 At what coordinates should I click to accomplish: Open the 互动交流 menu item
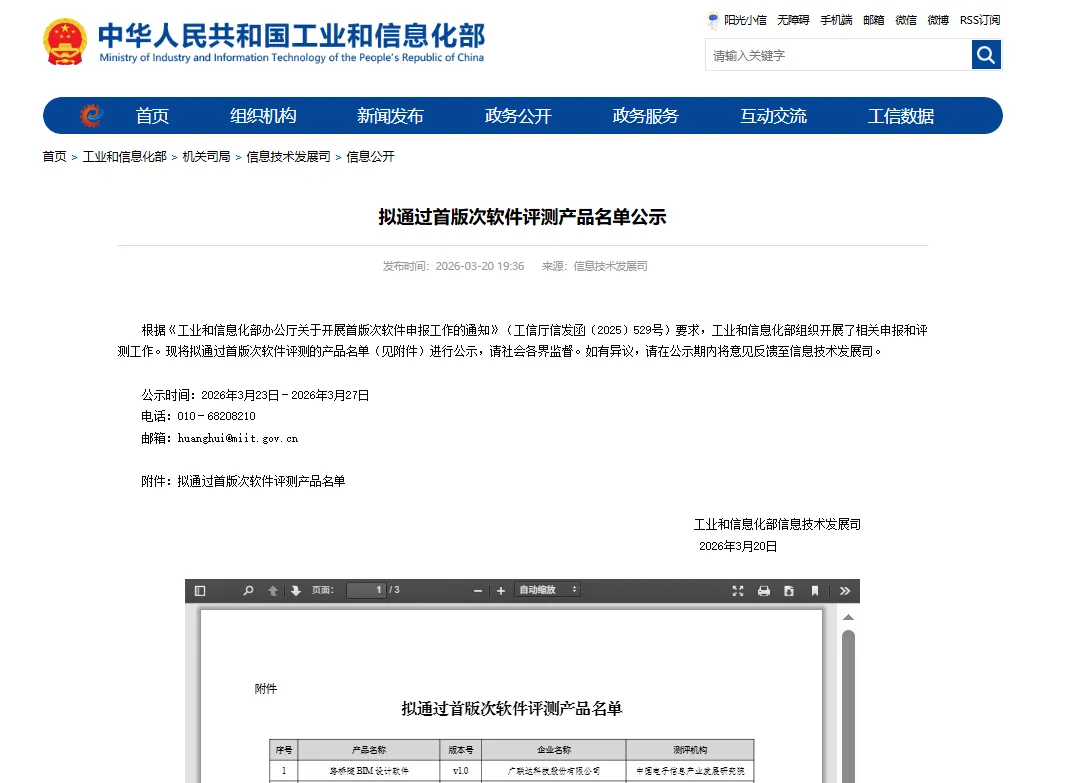773,116
